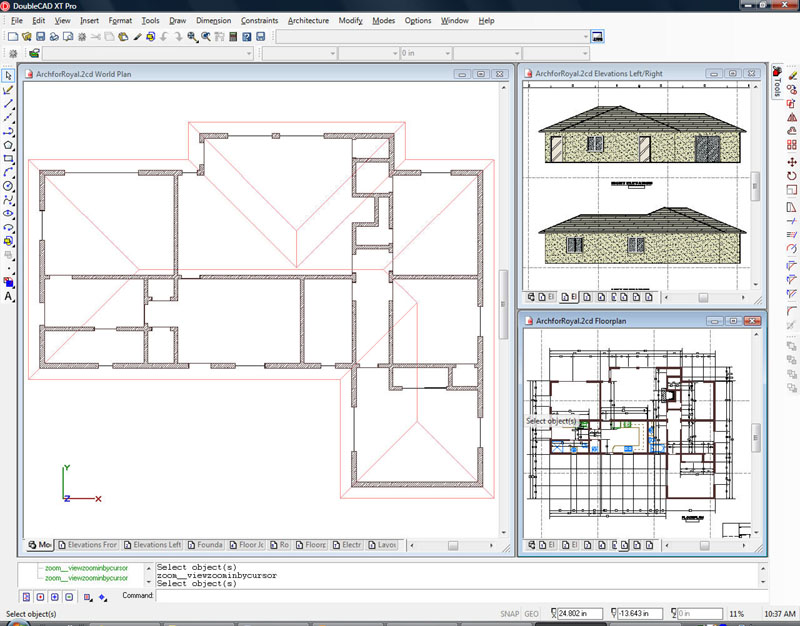The image size is (800, 626).
Task: Click the layers icon beside the layer dropdown
Action: pyautogui.click(x=34, y=53)
